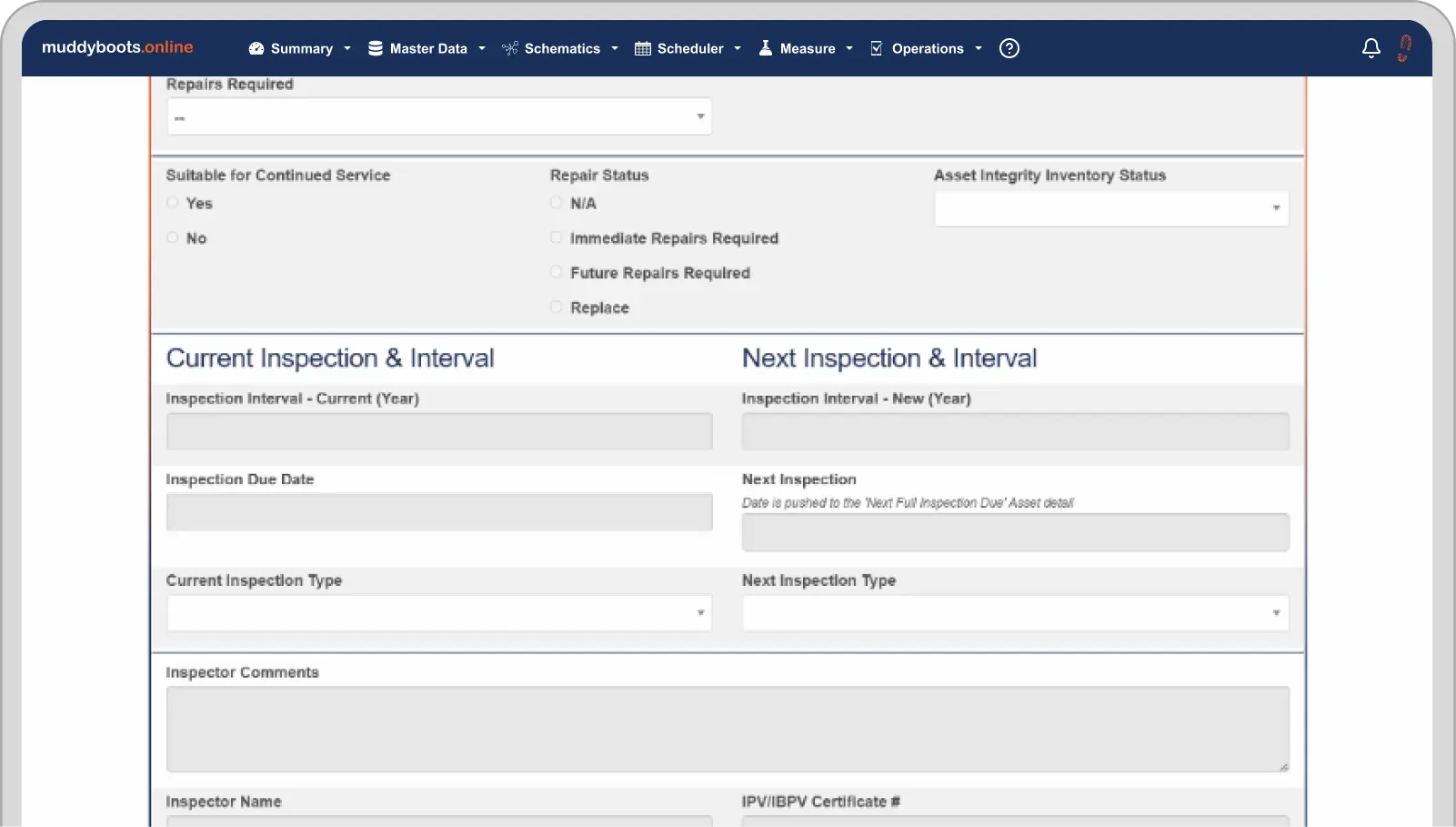Click the muddyboots.online logo

click(x=117, y=47)
